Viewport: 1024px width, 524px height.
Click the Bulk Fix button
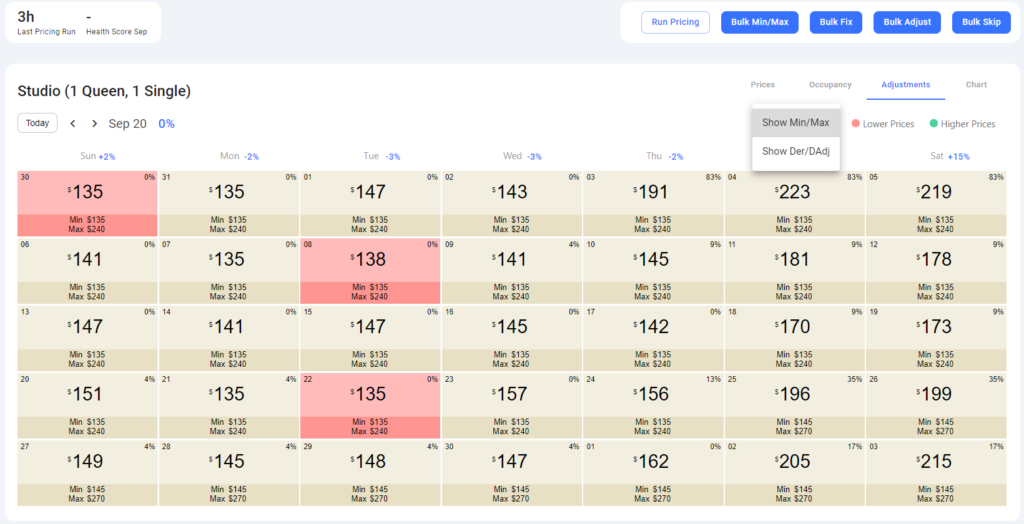click(x=836, y=22)
